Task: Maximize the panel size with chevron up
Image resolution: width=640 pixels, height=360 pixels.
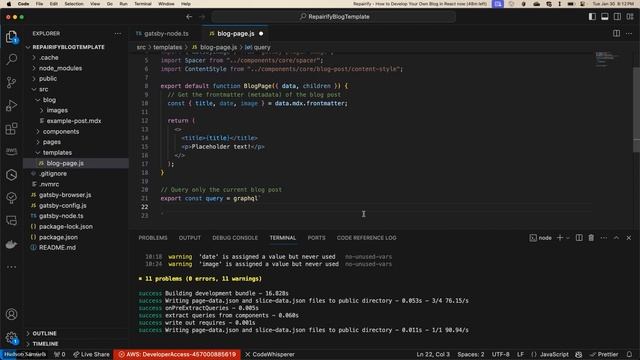Action: click(616, 238)
